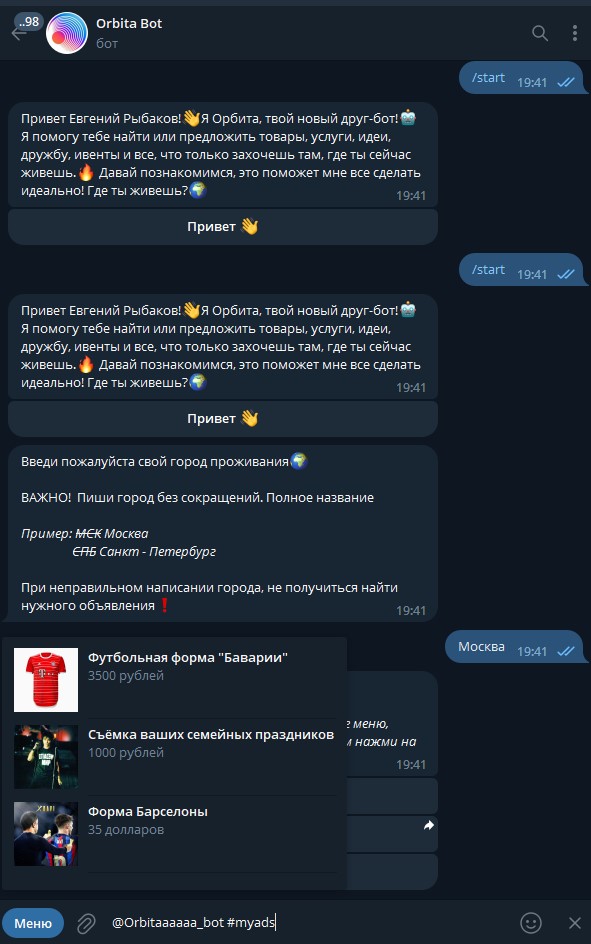Open the Меню bot menu button

tap(33, 923)
